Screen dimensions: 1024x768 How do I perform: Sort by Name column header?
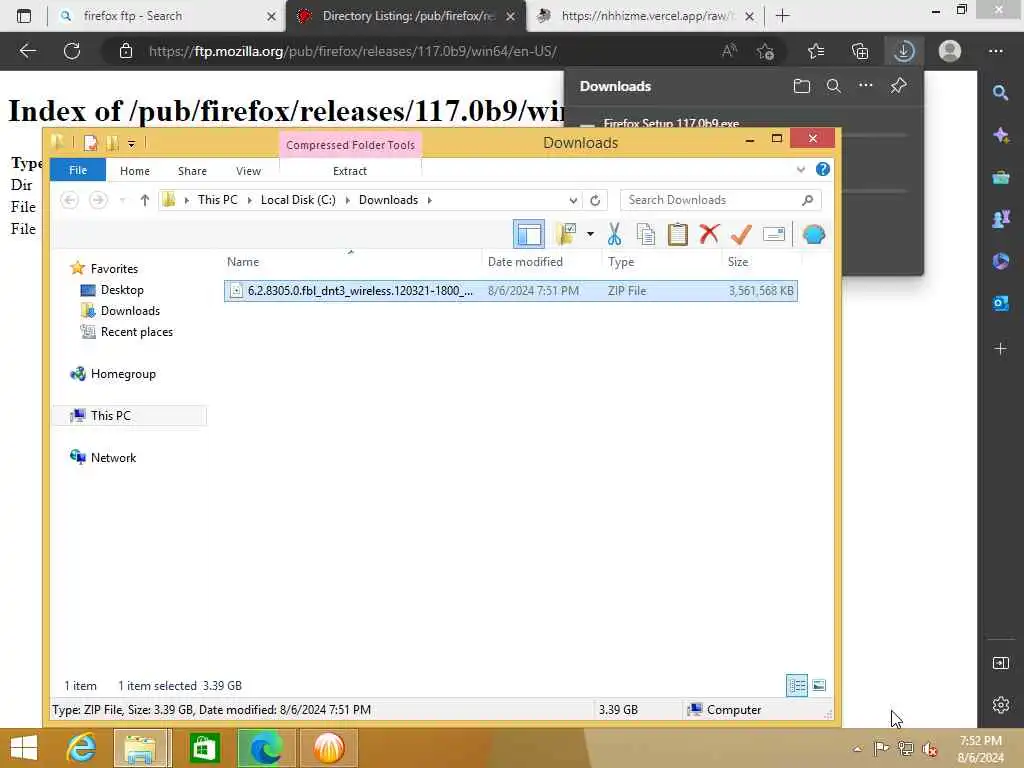(242, 261)
